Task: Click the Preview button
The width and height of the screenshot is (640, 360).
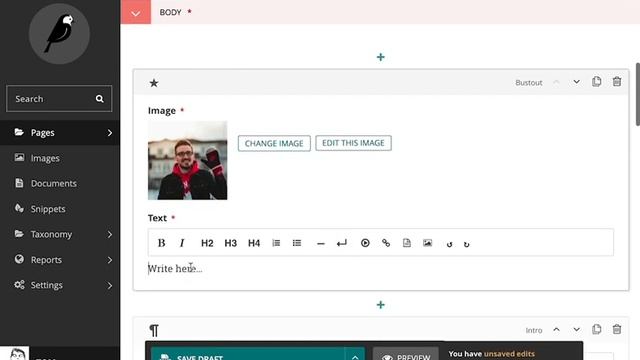Action: tap(406, 354)
